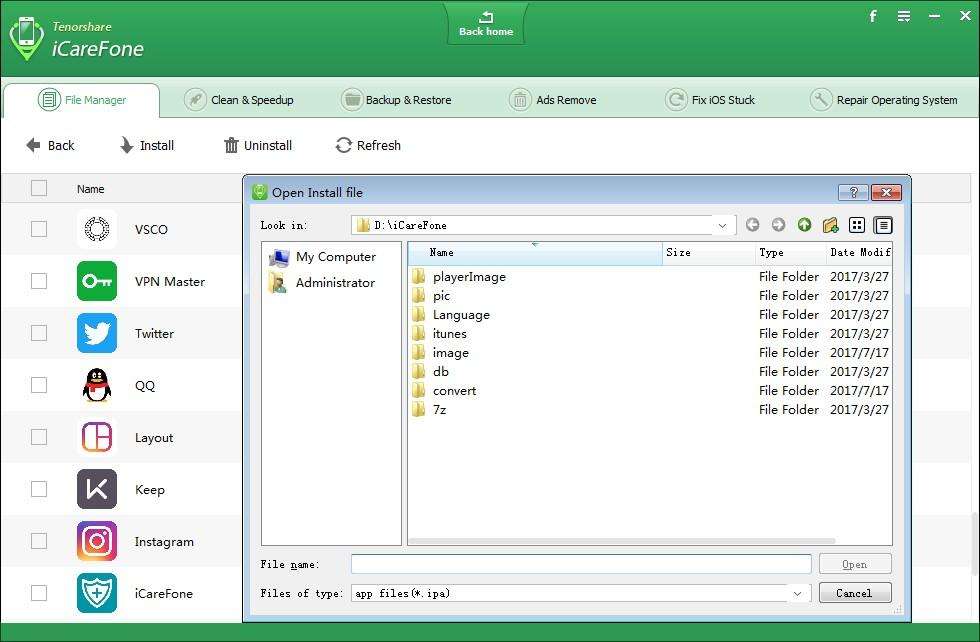Go to parent directory with up arrow
This screenshot has height=642, width=980.
tap(804, 225)
